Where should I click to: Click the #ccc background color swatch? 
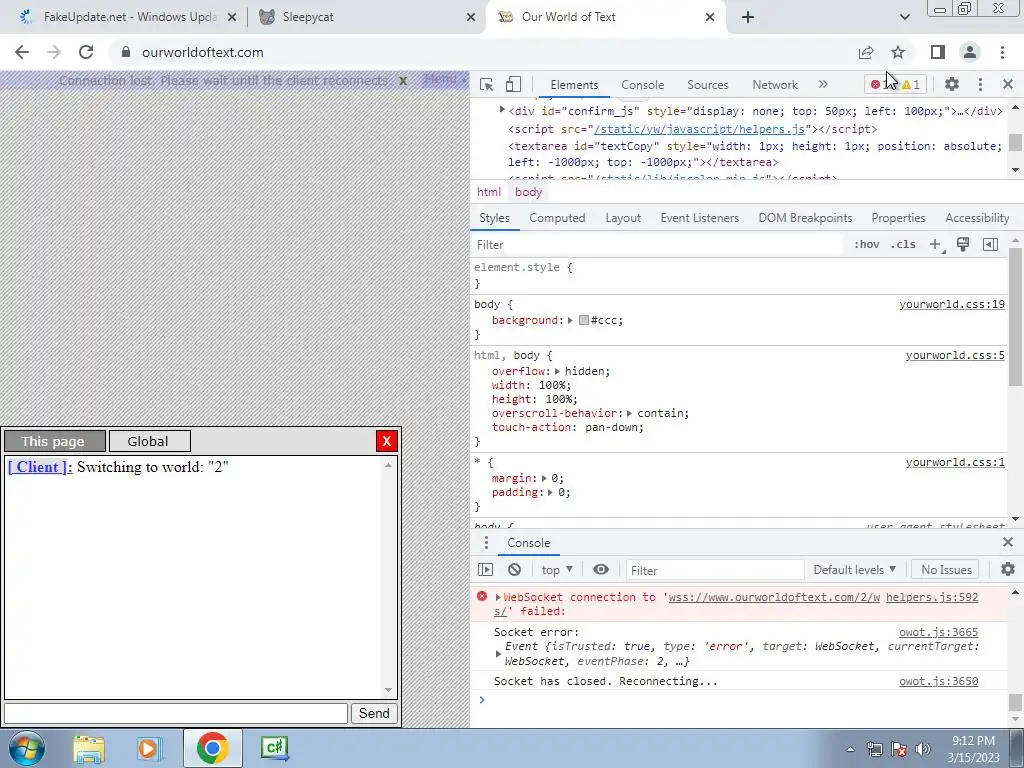pyautogui.click(x=584, y=320)
